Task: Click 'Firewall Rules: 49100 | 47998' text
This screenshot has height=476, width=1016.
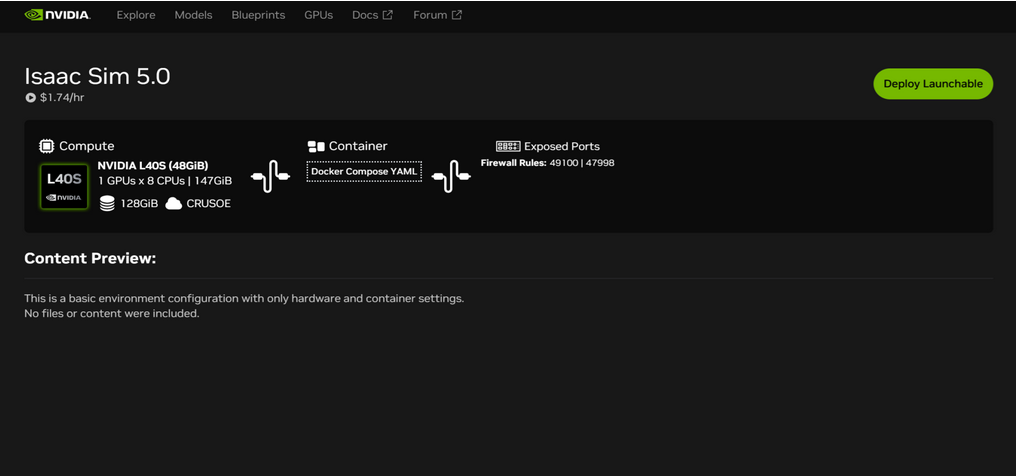Action: pyautogui.click(x=548, y=163)
